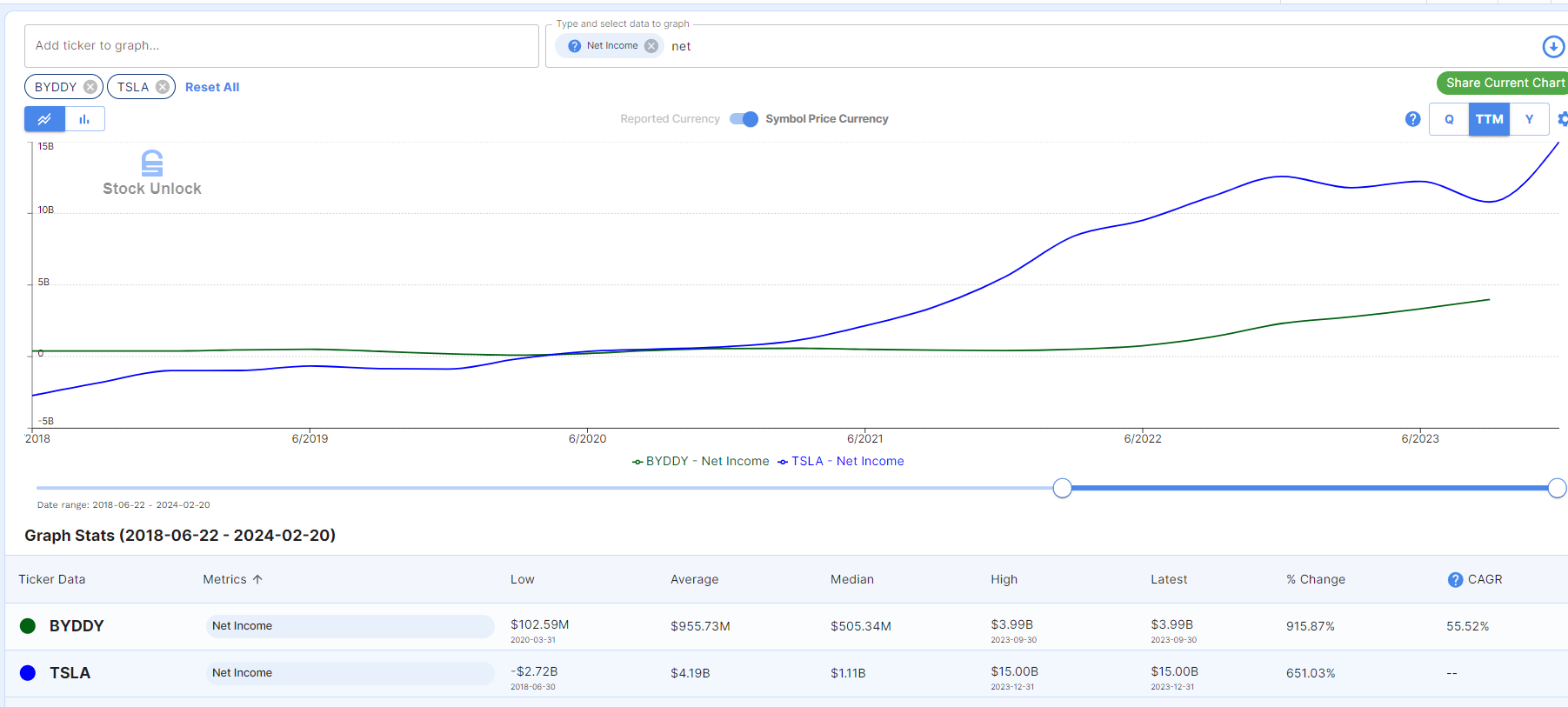Click High column header
Image resolution: width=1568 pixels, height=707 pixels.
1004,579
